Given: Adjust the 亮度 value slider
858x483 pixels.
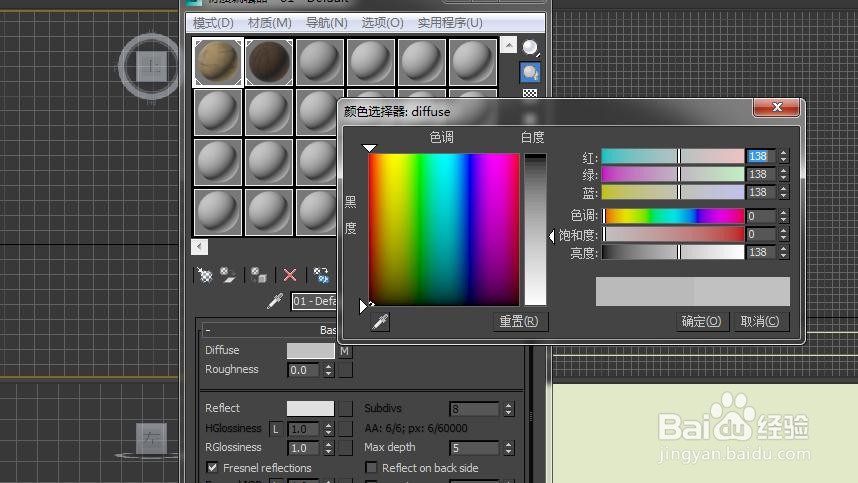Looking at the screenshot, I should 673,252.
